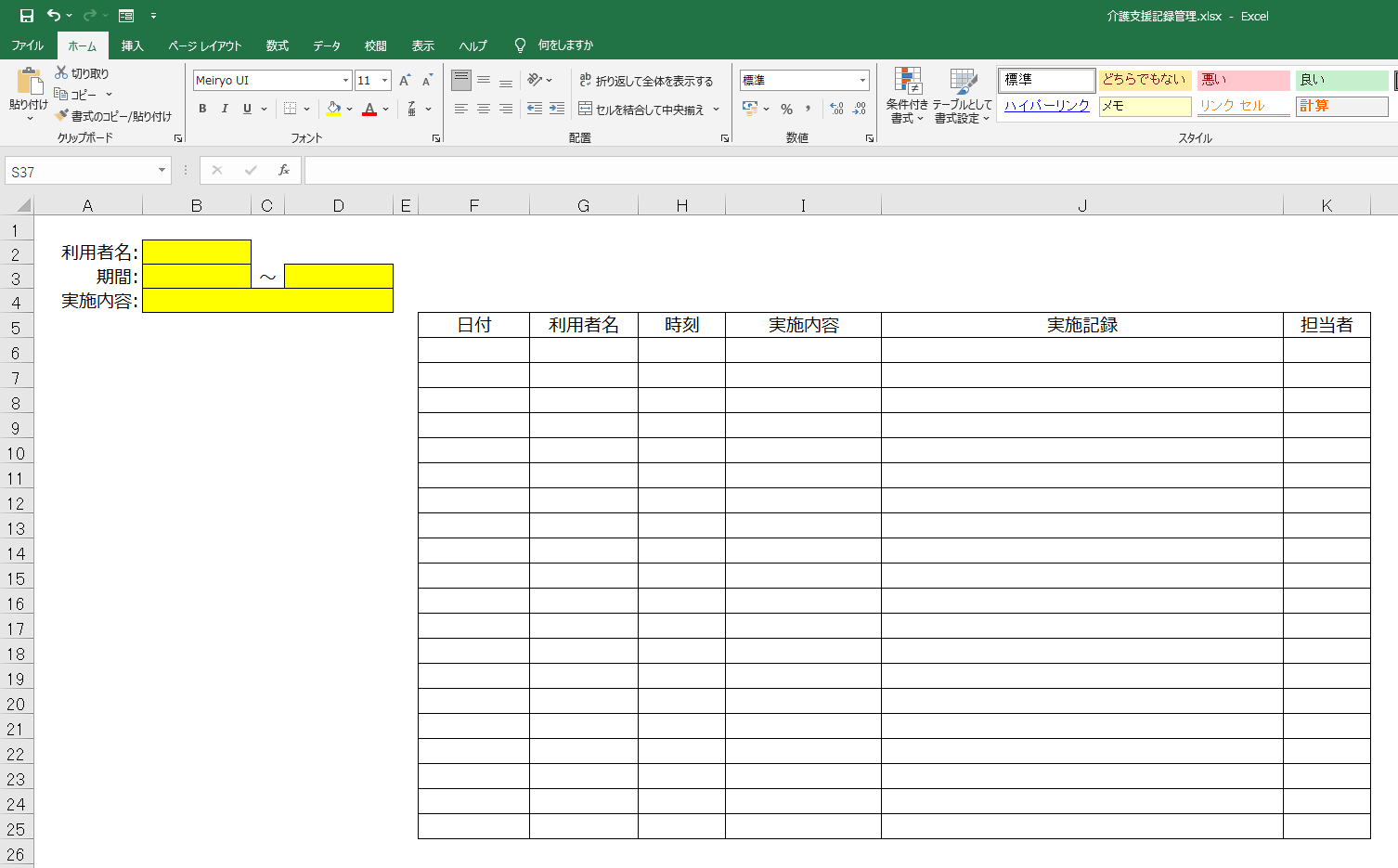Apply red font color with the A icon
Image resolution: width=1398 pixels, height=868 pixels.
point(369,109)
